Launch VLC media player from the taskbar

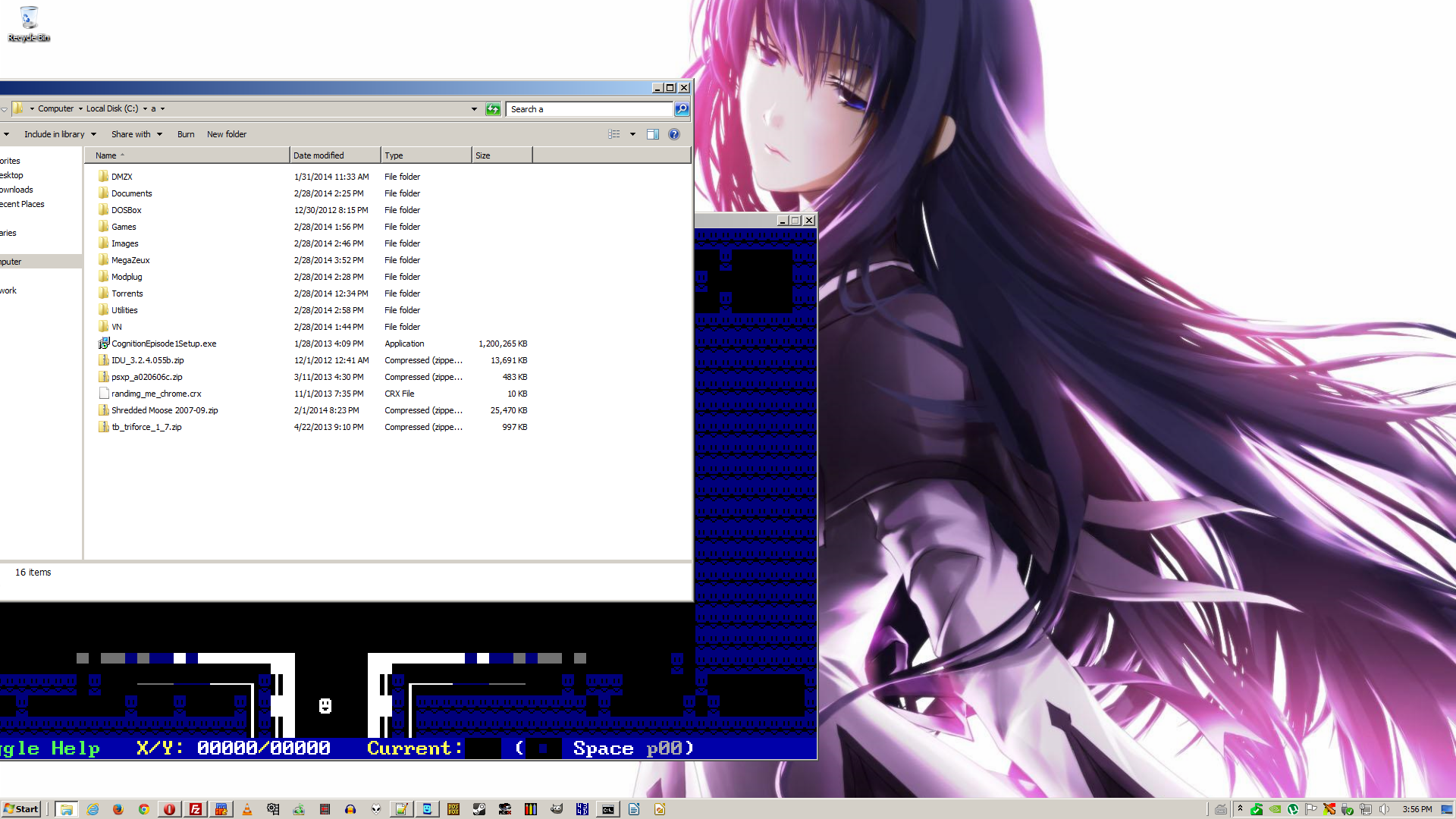(x=246, y=809)
